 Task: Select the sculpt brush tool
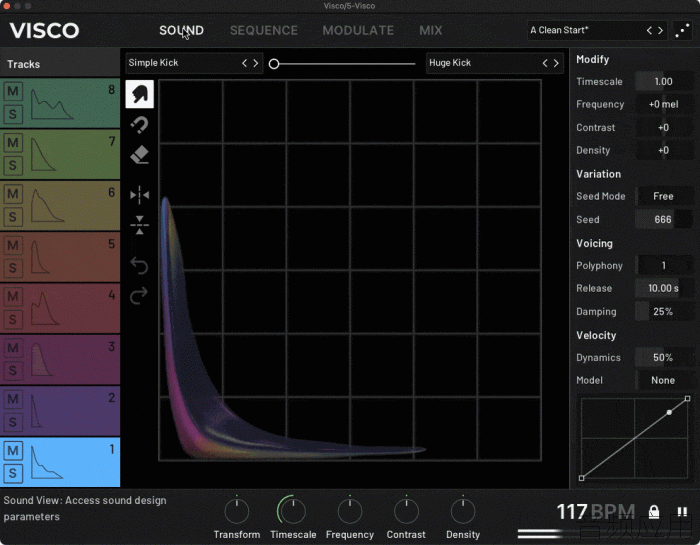point(139,94)
